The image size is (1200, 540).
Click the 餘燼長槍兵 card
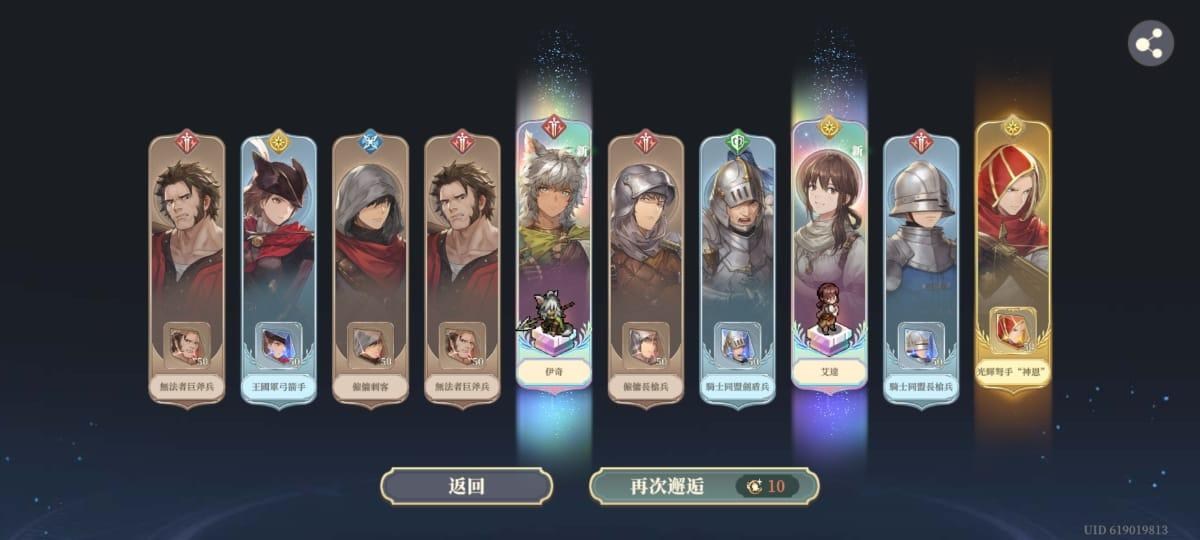[646, 270]
